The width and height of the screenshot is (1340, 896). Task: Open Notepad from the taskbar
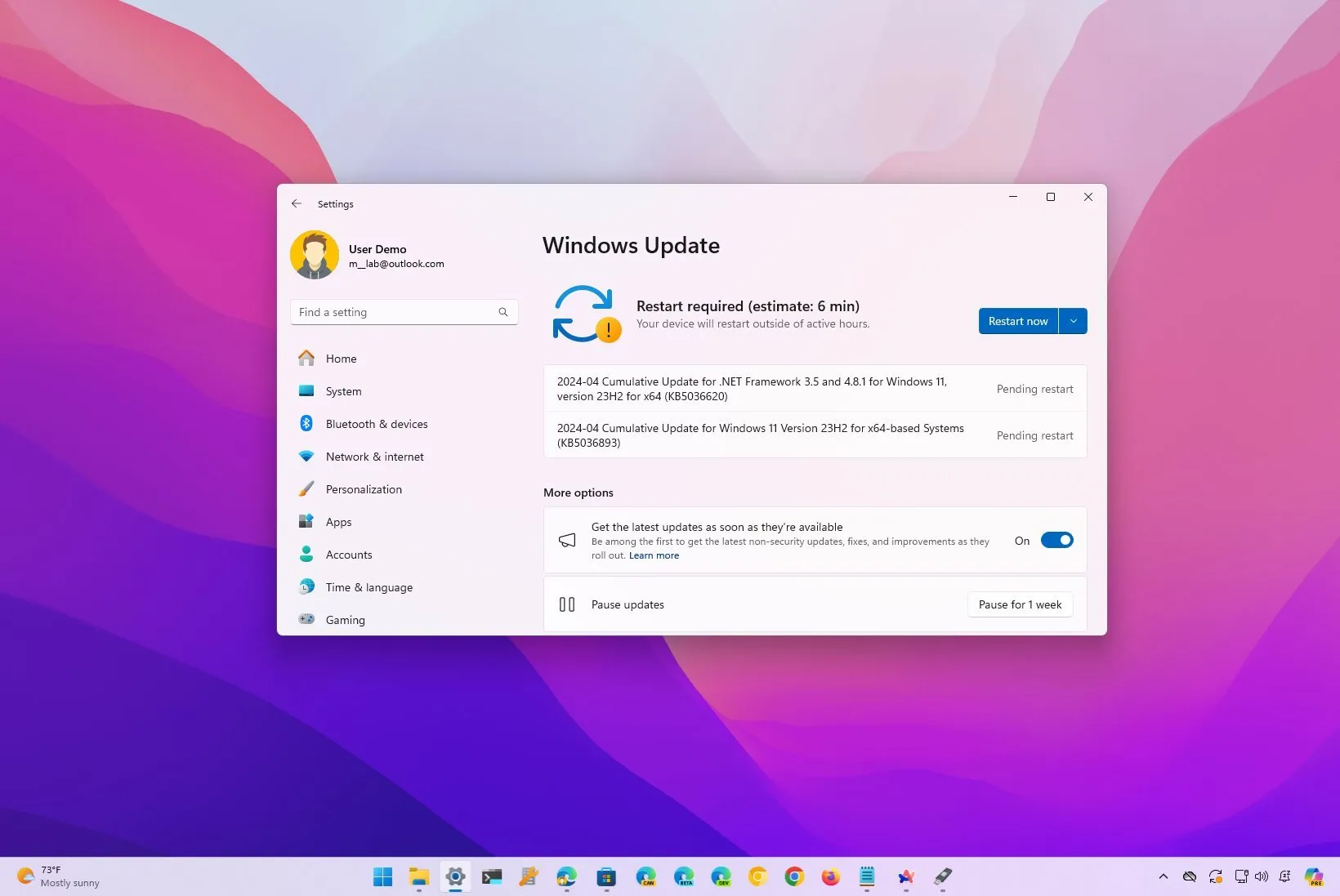tap(867, 876)
